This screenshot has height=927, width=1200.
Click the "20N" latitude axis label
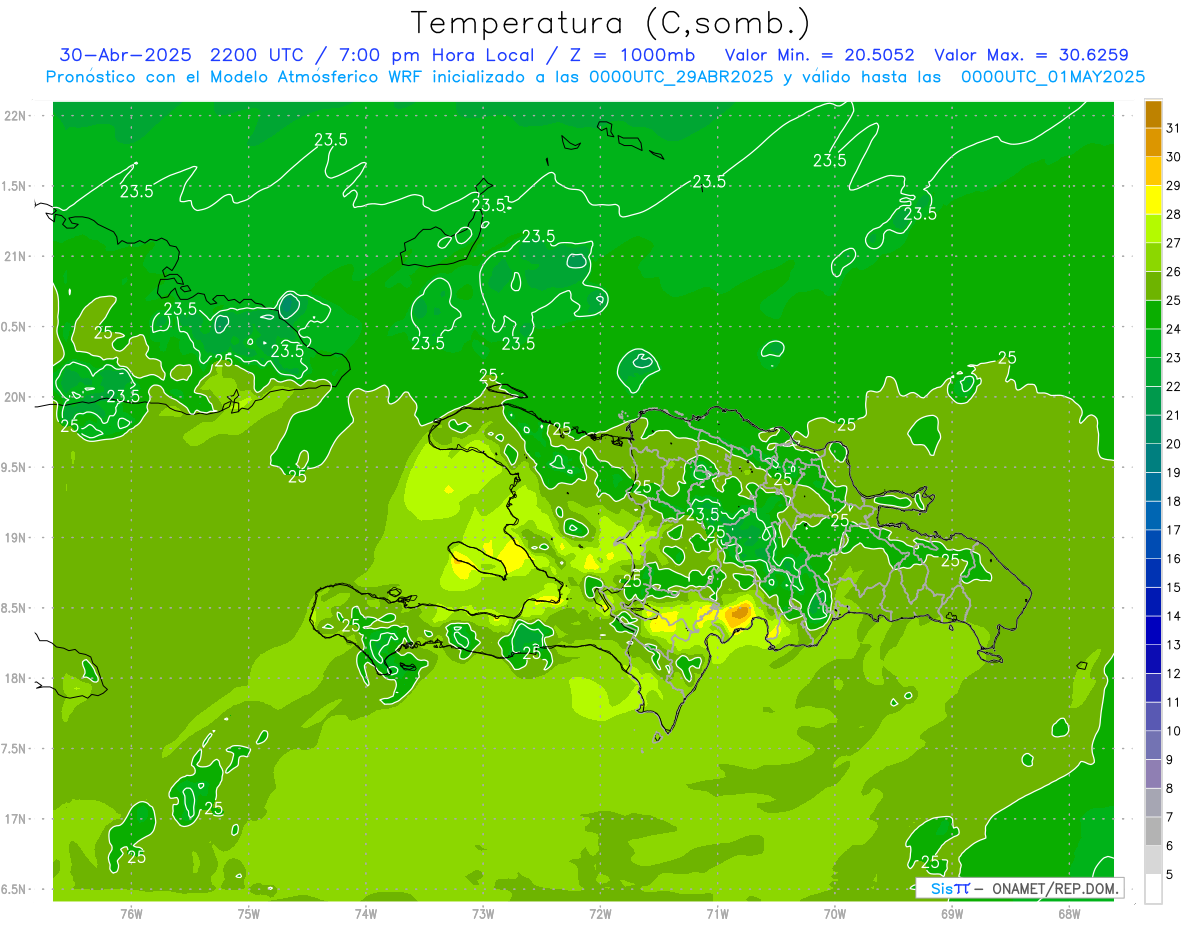click(17, 397)
